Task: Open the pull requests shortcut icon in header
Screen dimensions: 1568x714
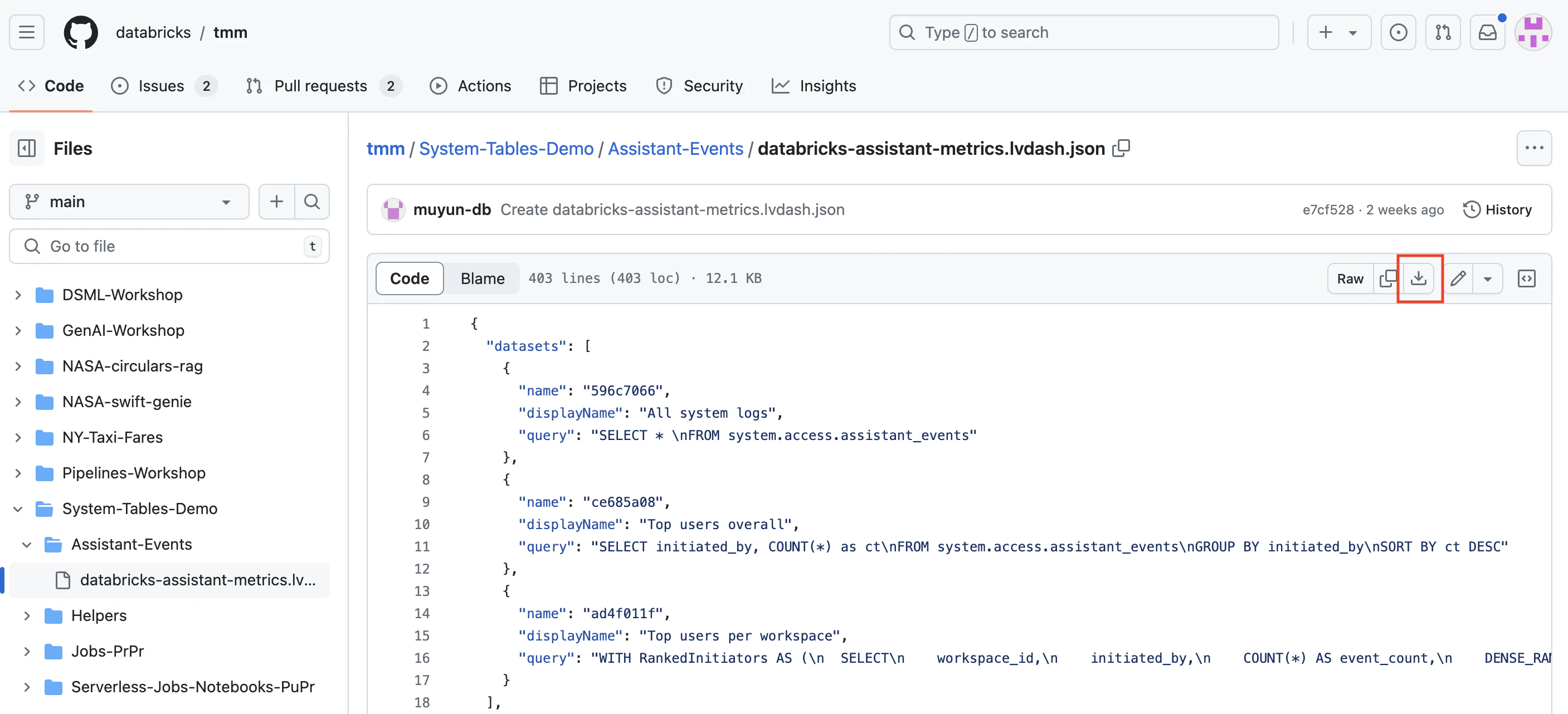Action: pyautogui.click(x=1443, y=32)
